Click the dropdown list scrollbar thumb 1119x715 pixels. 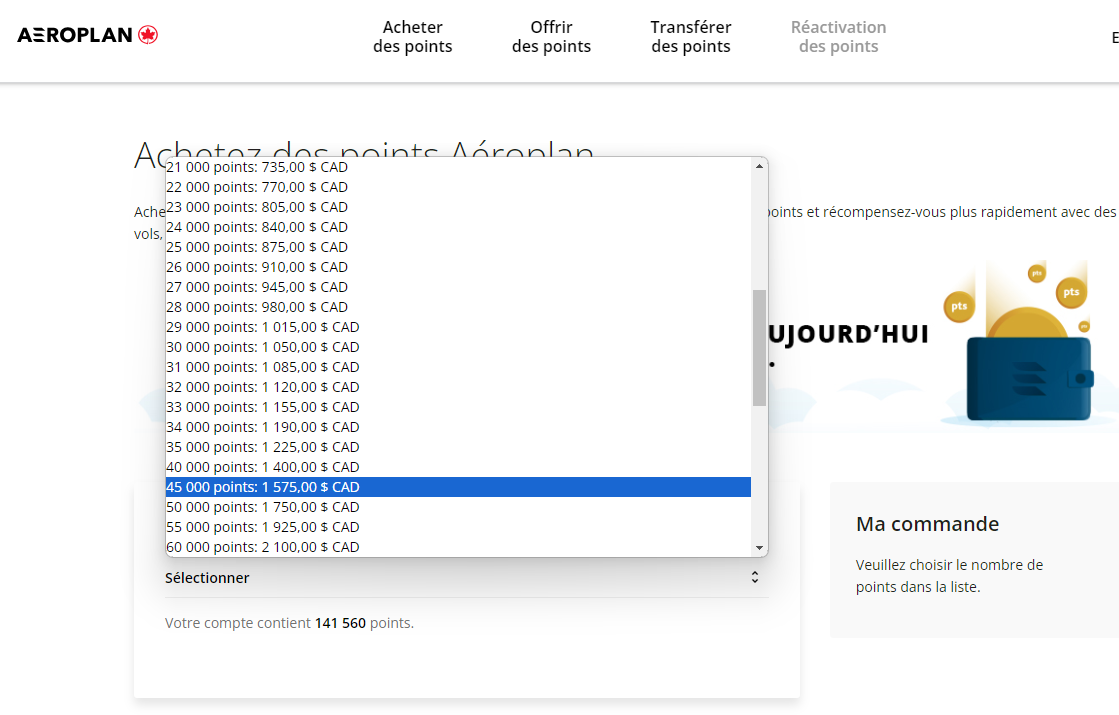tap(759, 348)
